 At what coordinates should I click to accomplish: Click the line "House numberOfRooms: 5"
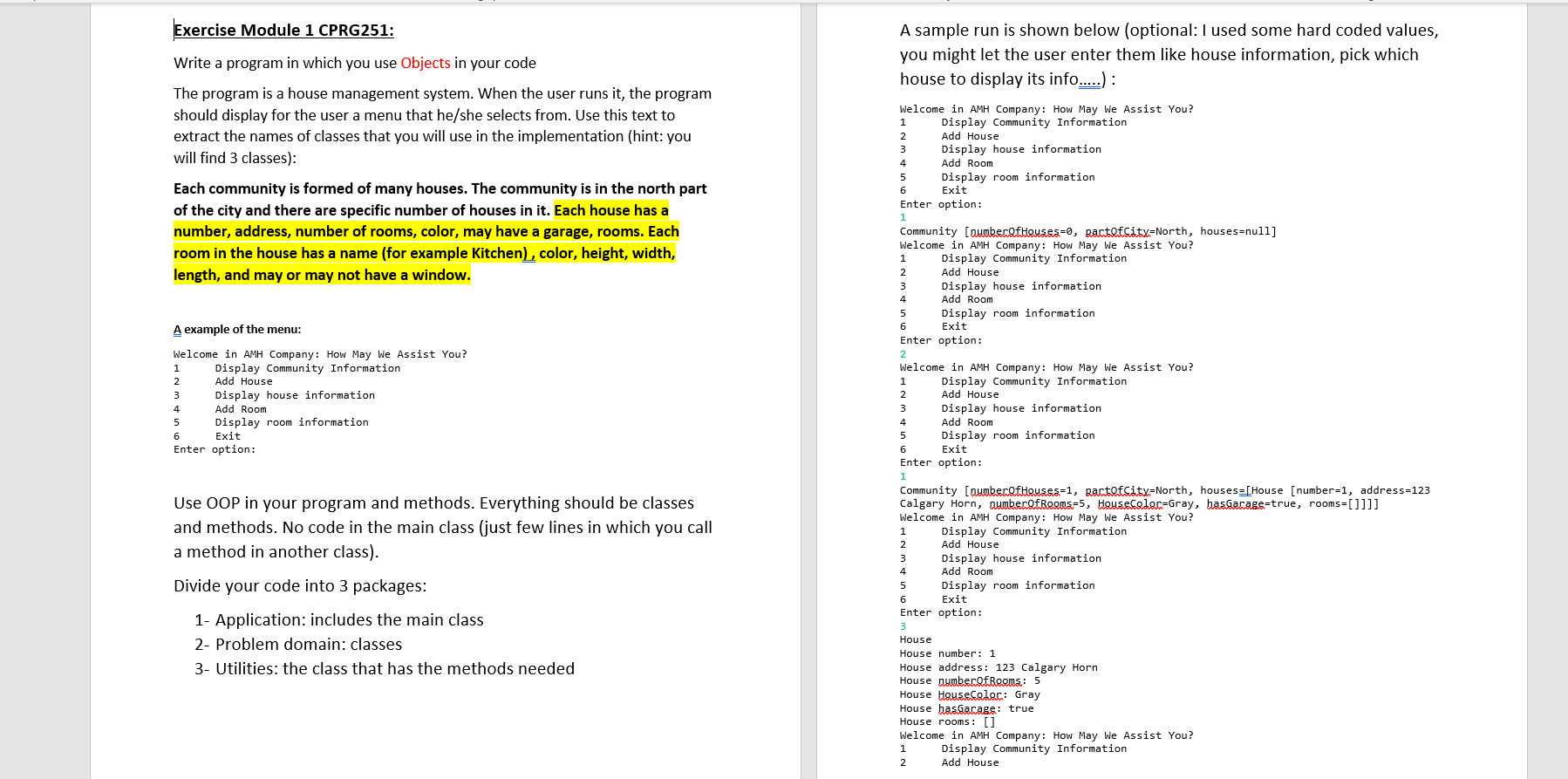click(x=970, y=680)
